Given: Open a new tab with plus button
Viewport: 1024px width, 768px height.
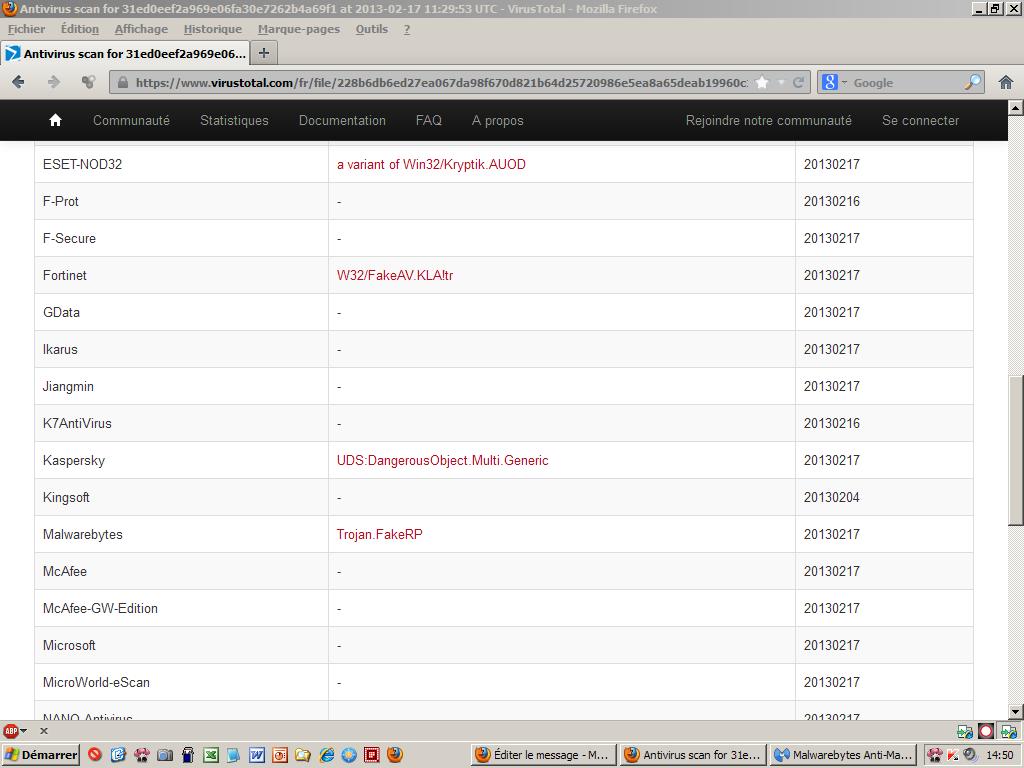Looking at the screenshot, I should click(x=264, y=54).
